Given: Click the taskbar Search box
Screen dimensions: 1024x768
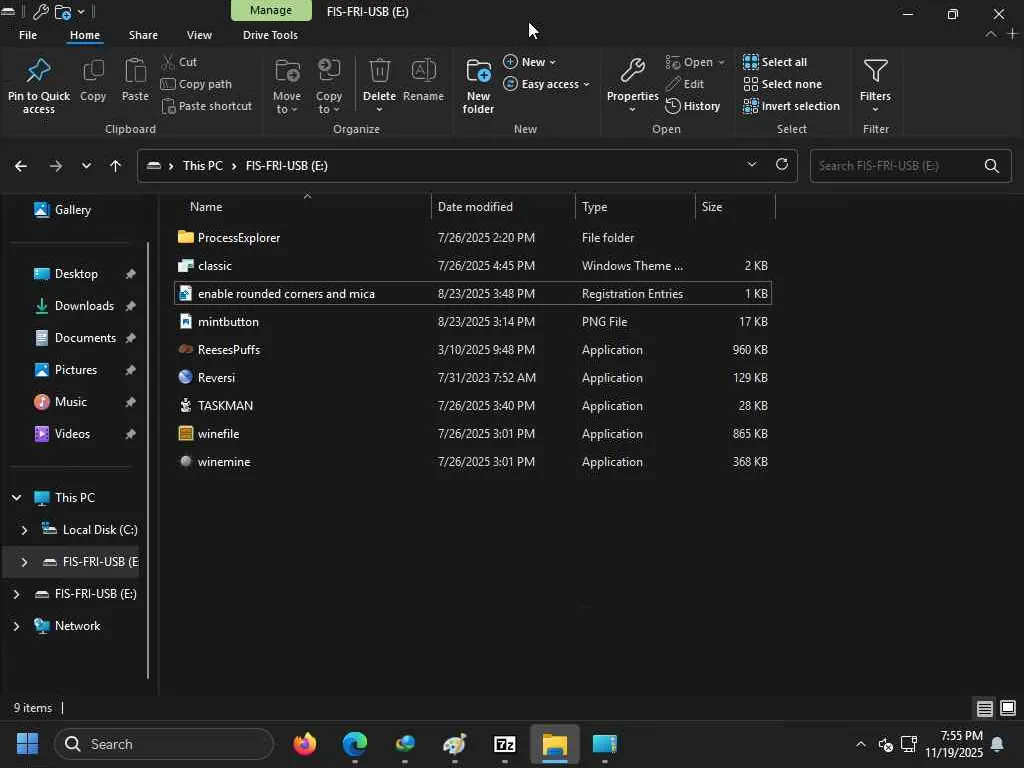Looking at the screenshot, I should coord(164,744).
